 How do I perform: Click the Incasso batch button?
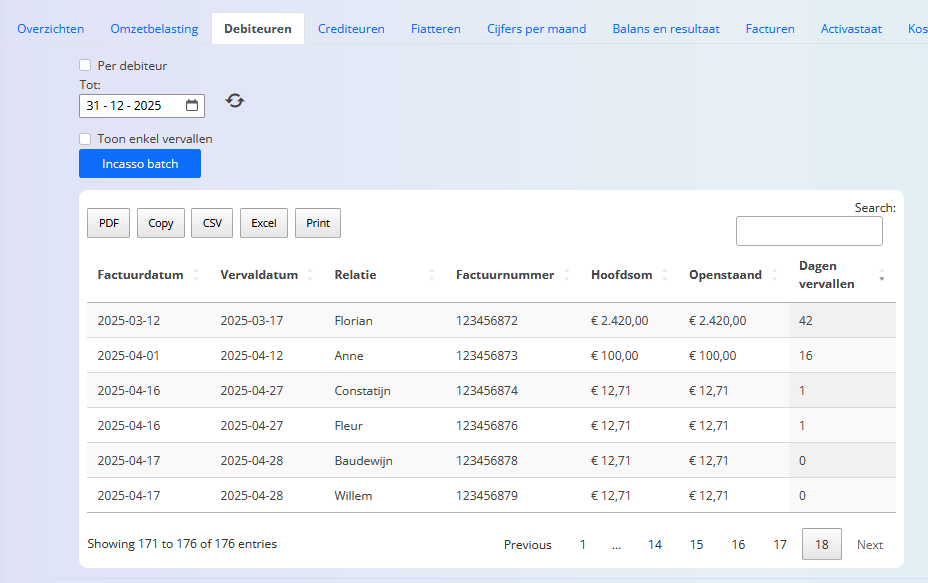[140, 163]
